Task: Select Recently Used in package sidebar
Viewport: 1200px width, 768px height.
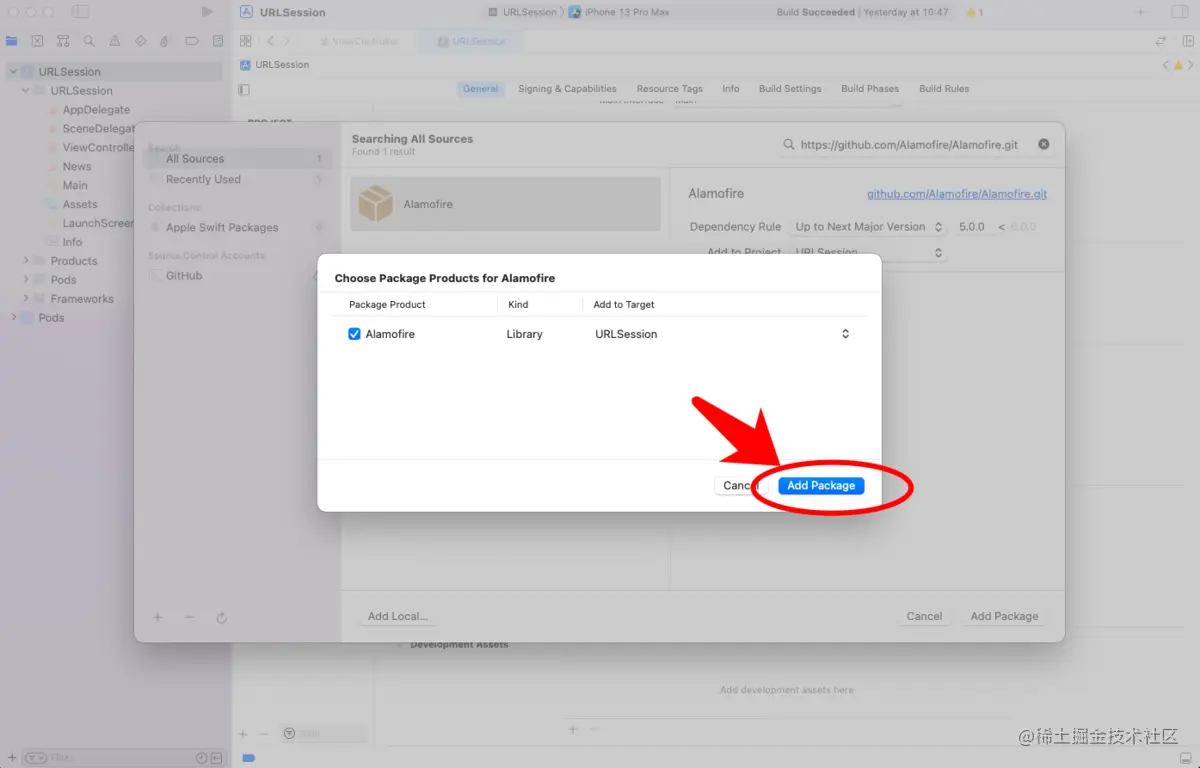Action: click(x=236, y=180)
